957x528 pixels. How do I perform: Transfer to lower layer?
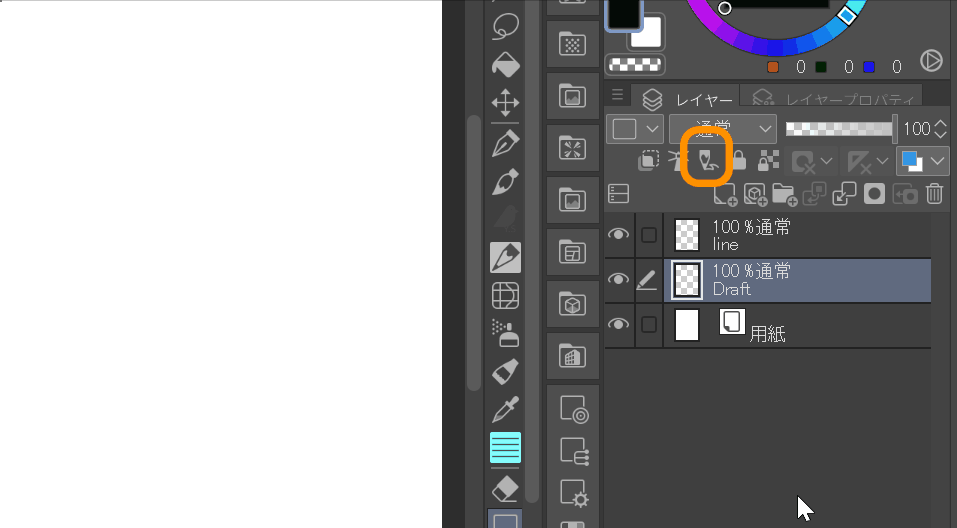click(815, 194)
